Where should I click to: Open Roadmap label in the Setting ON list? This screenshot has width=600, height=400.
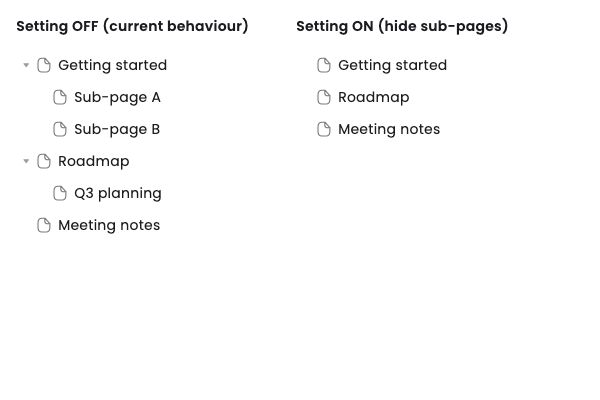coord(373,98)
